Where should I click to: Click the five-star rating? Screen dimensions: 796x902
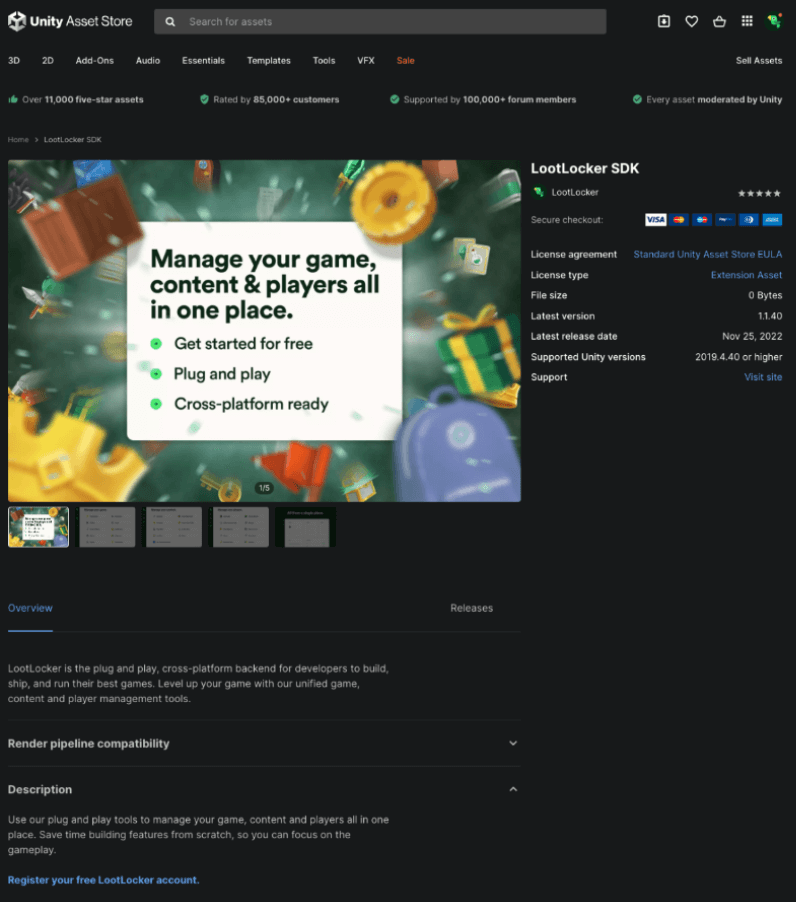[759, 193]
